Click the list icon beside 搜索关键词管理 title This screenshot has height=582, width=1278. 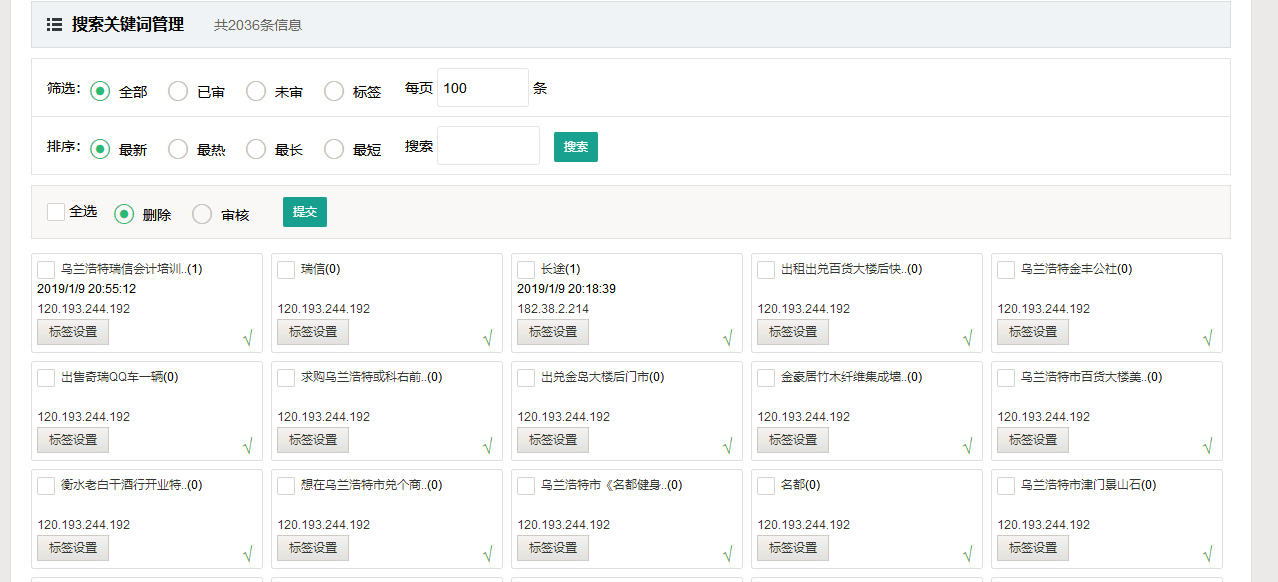click(55, 25)
